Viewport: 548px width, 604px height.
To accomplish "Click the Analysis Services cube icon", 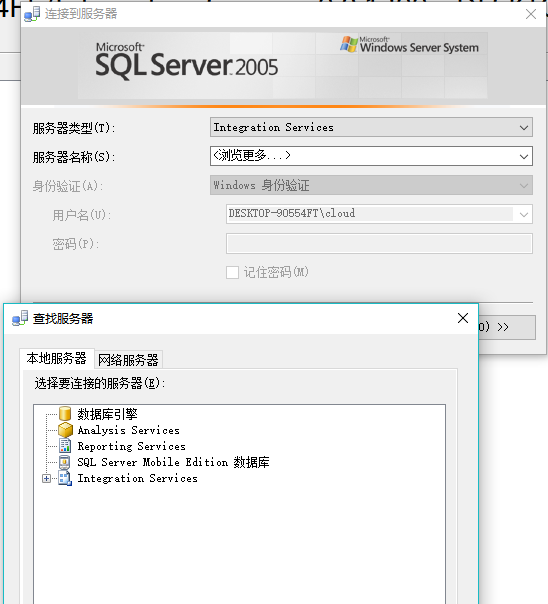I will pyautogui.click(x=65, y=430).
